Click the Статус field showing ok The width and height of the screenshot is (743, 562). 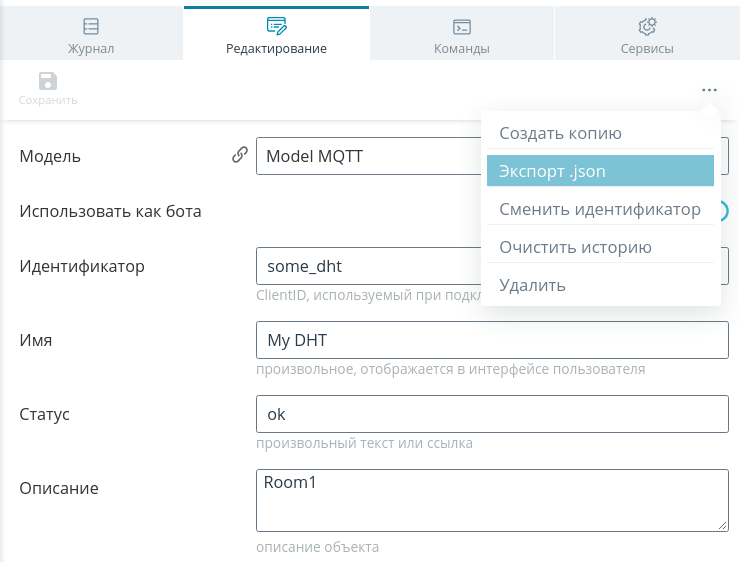pyautogui.click(x=492, y=414)
